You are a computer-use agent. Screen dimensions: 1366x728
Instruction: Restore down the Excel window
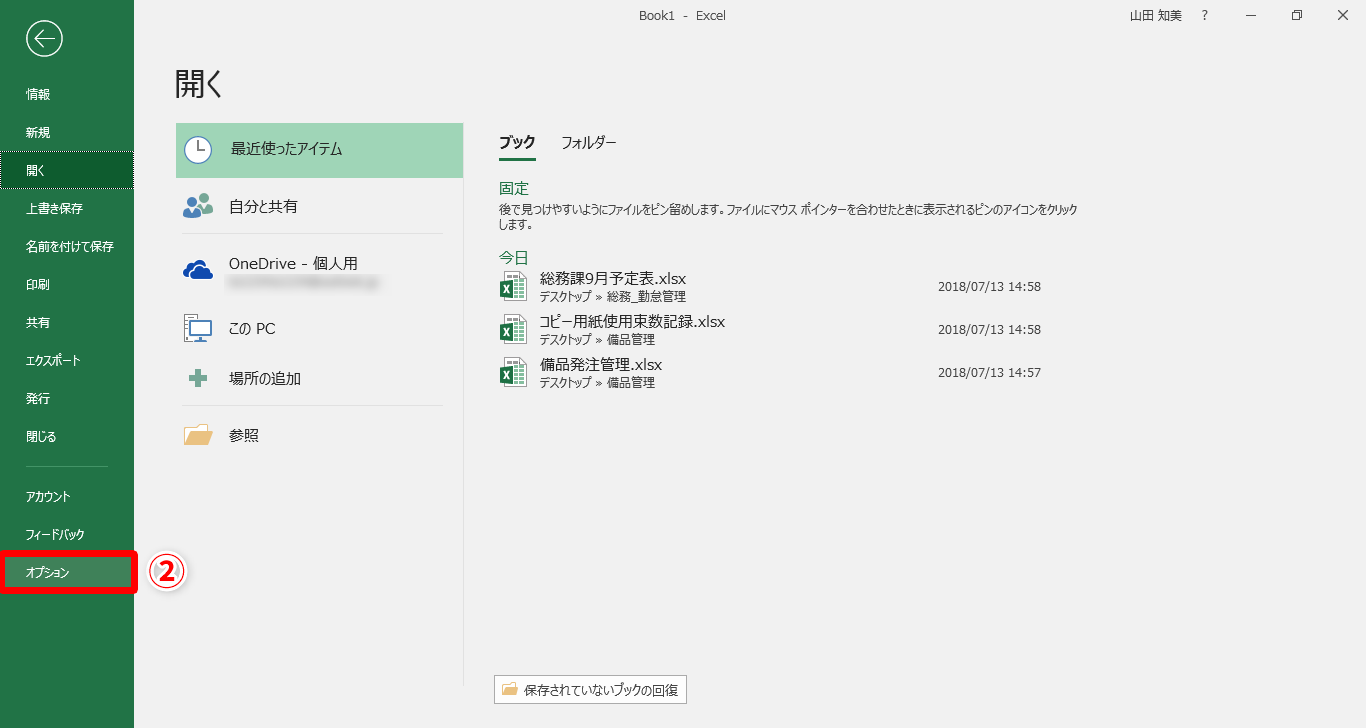(x=1297, y=15)
